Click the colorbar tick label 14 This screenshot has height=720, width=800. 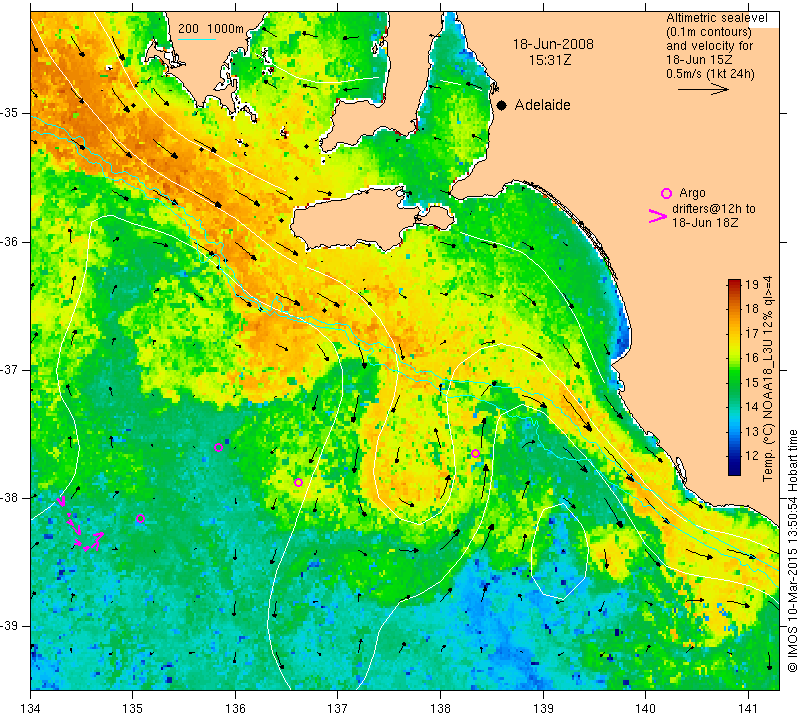pyautogui.click(x=752, y=407)
